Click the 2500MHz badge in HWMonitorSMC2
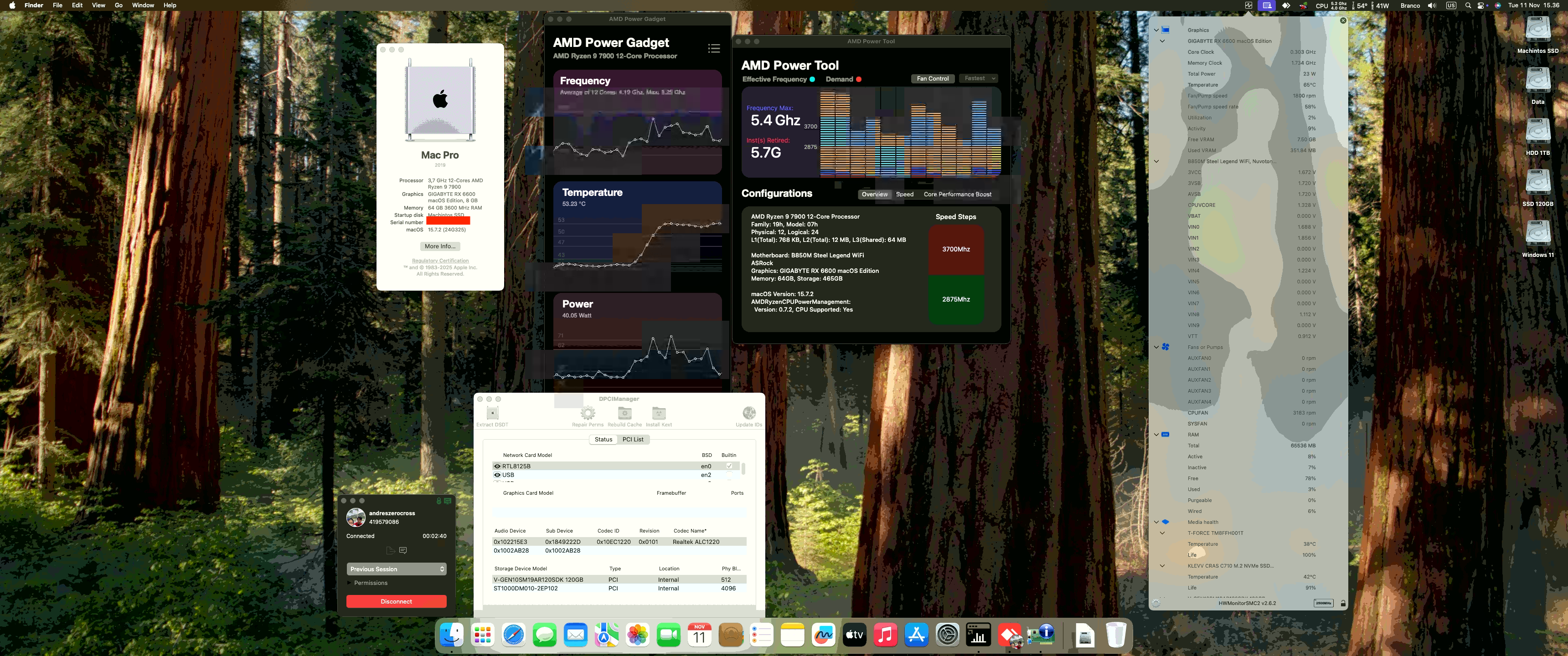Screen dimensions: 1568x656 coord(1323,604)
